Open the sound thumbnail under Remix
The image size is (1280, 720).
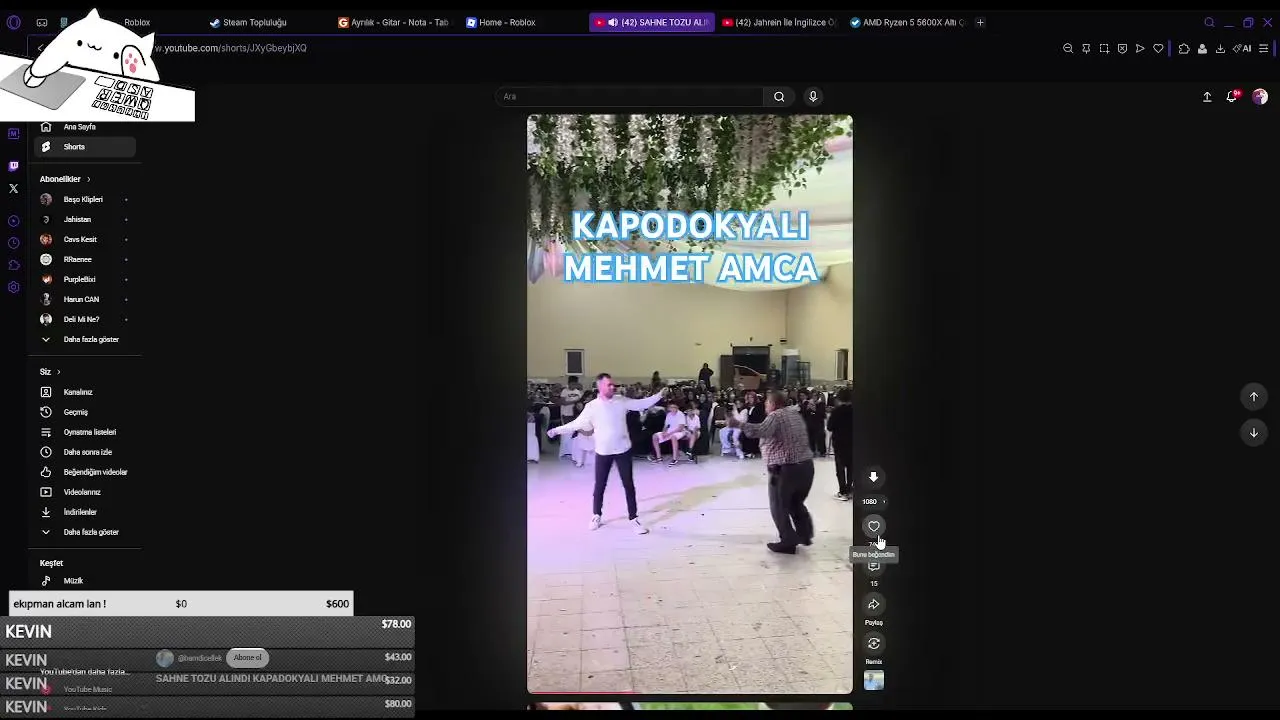coord(874,681)
